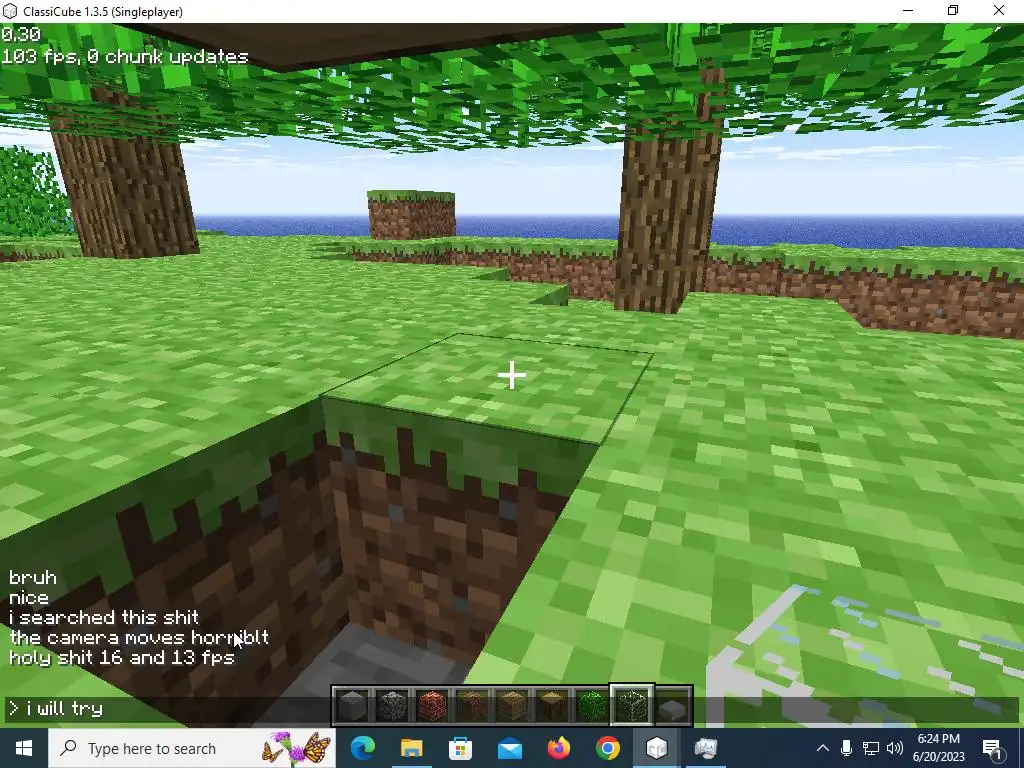This screenshot has width=1024, height=768.
Task: Open Microsoft Edge from the taskbar
Action: pyautogui.click(x=362, y=748)
